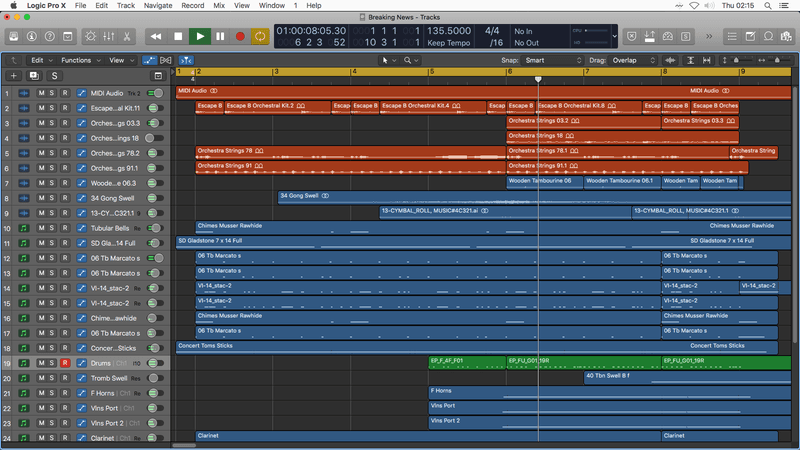The height and width of the screenshot is (450, 800).
Task: Show more control bar items chevron
Action: tap(709, 36)
